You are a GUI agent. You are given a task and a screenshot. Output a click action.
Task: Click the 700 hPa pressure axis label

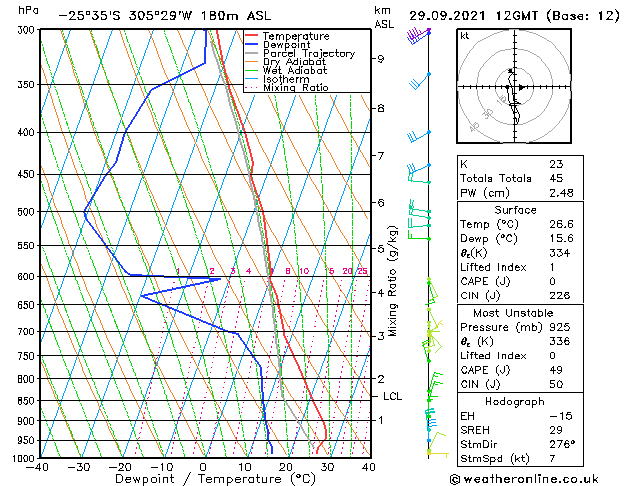click(x=26, y=332)
